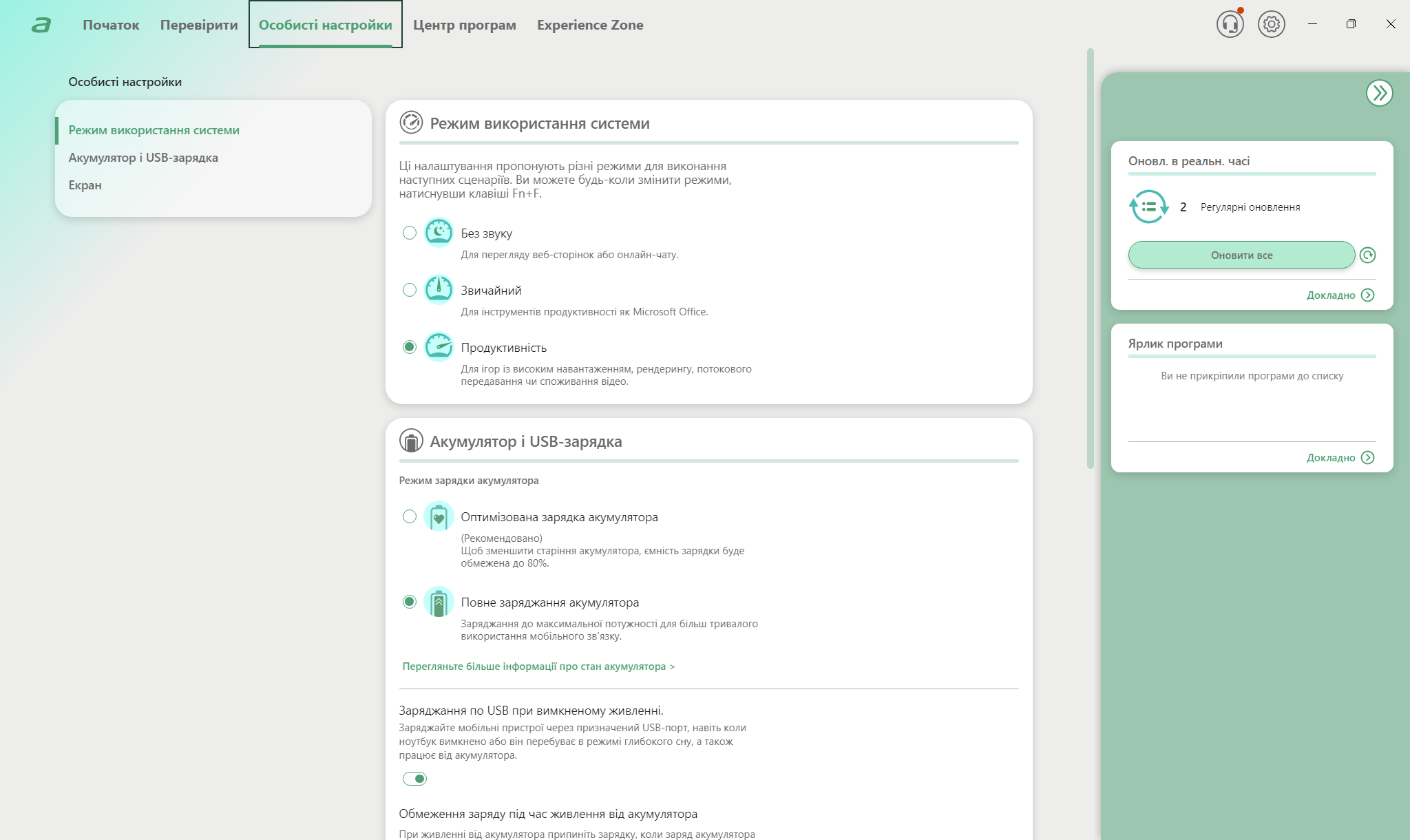Open the settings gear icon
This screenshot has height=840, width=1410.
pos(1271,25)
